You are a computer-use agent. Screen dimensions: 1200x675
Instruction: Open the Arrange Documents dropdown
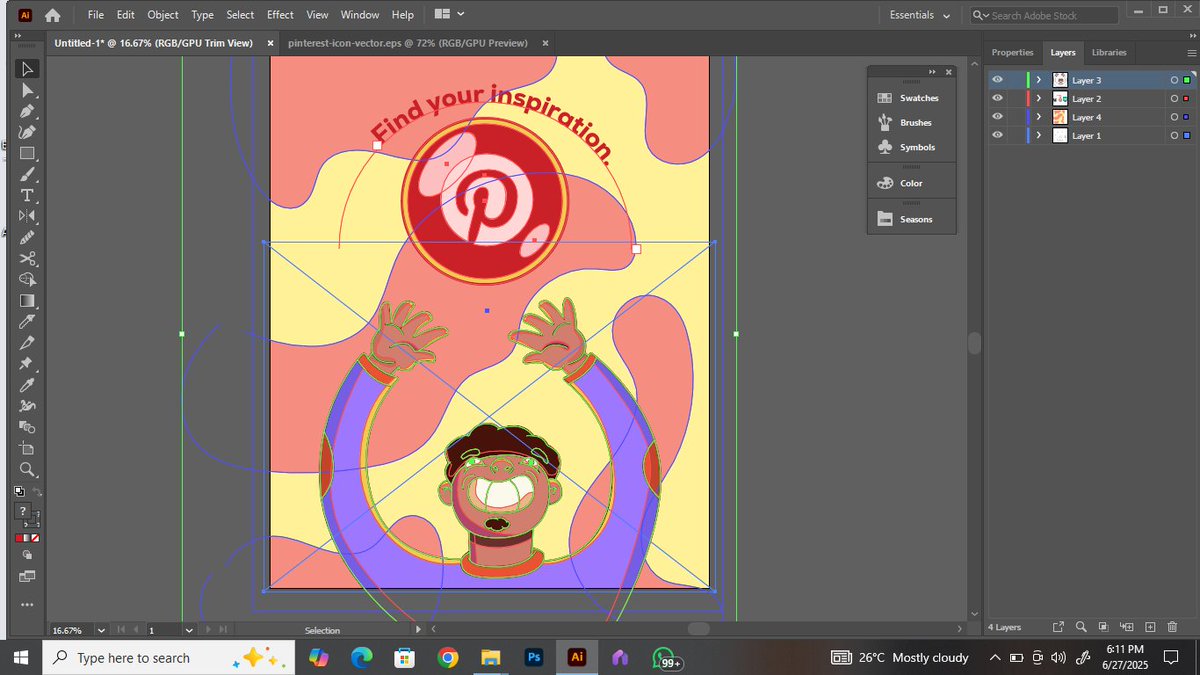point(451,15)
